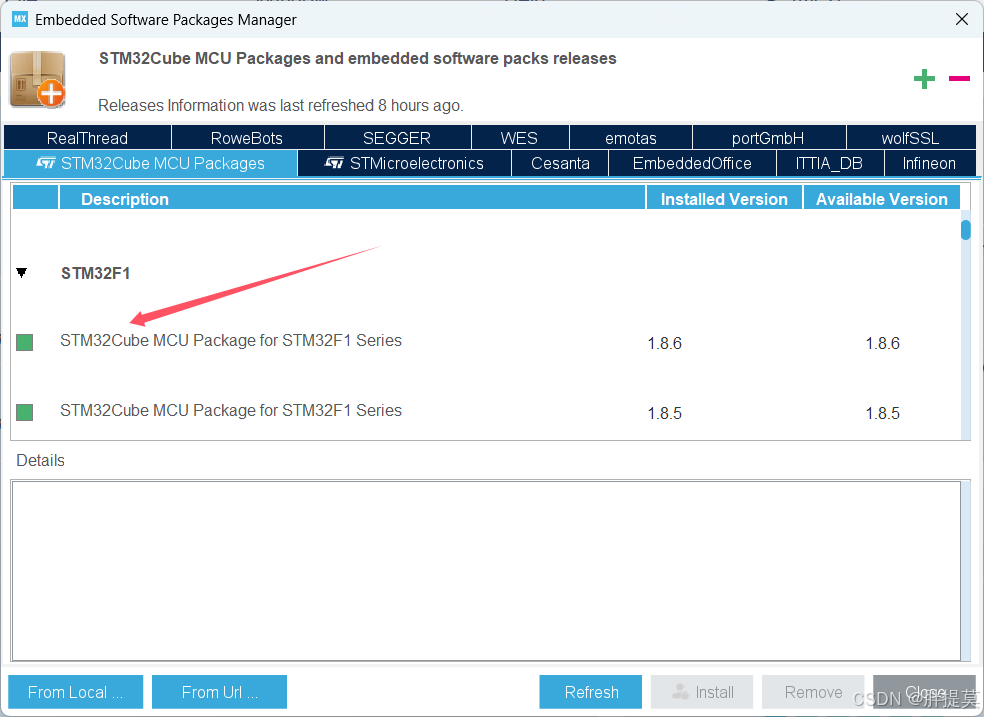
Task: Click the Description column header
Action: pyautogui.click(x=352, y=198)
